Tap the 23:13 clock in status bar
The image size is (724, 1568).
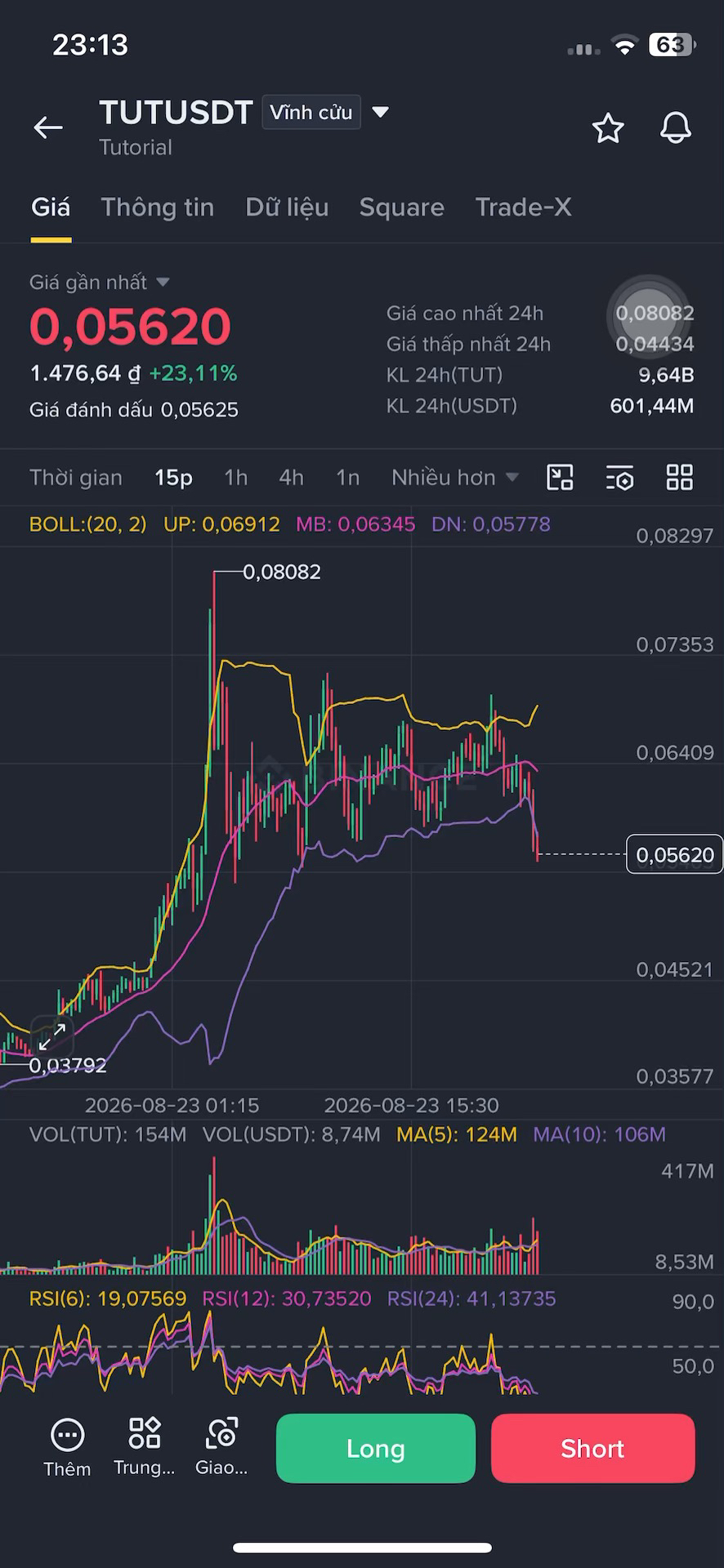90,45
